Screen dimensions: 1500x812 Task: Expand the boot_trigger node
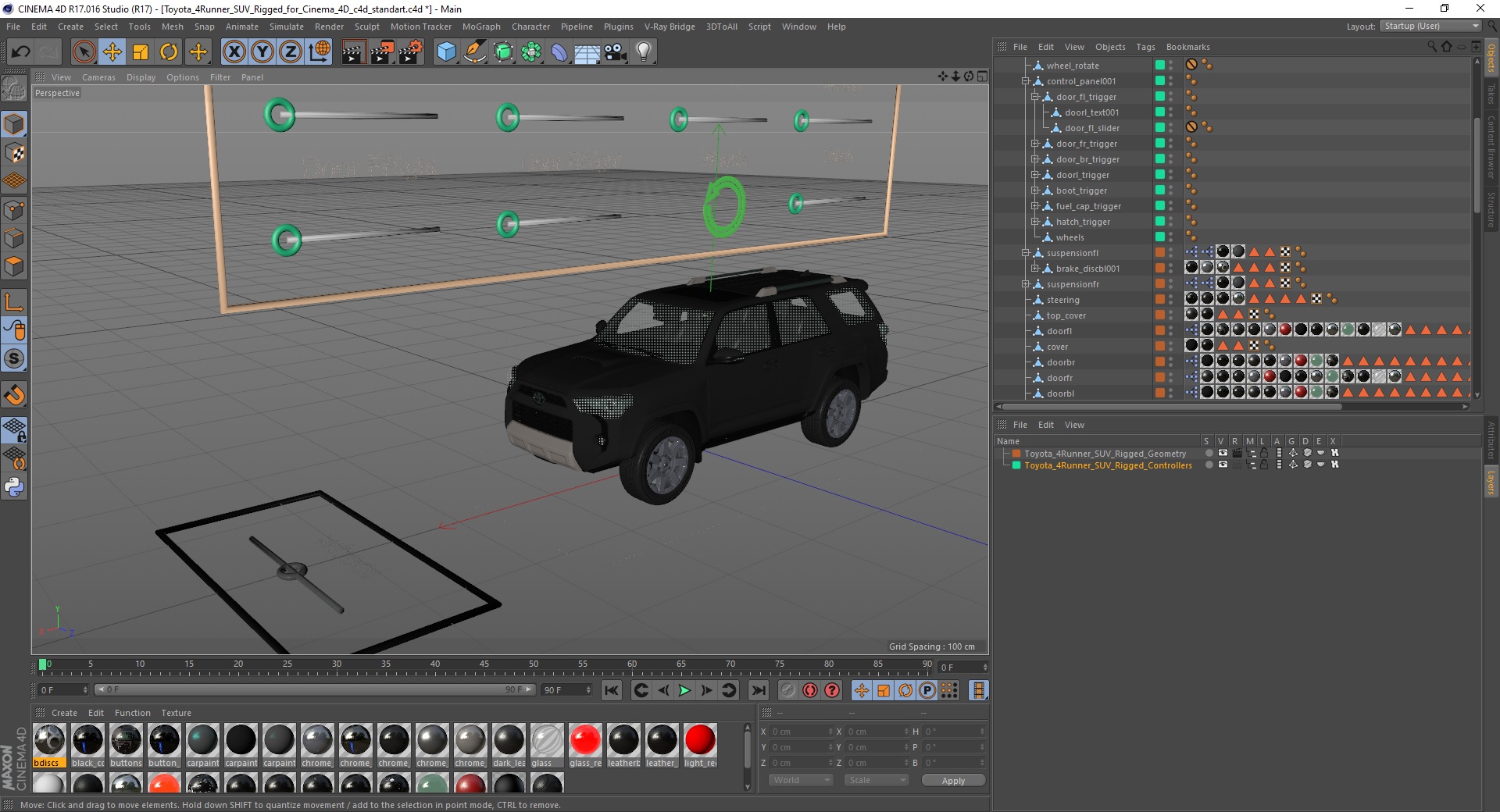[x=1035, y=191]
